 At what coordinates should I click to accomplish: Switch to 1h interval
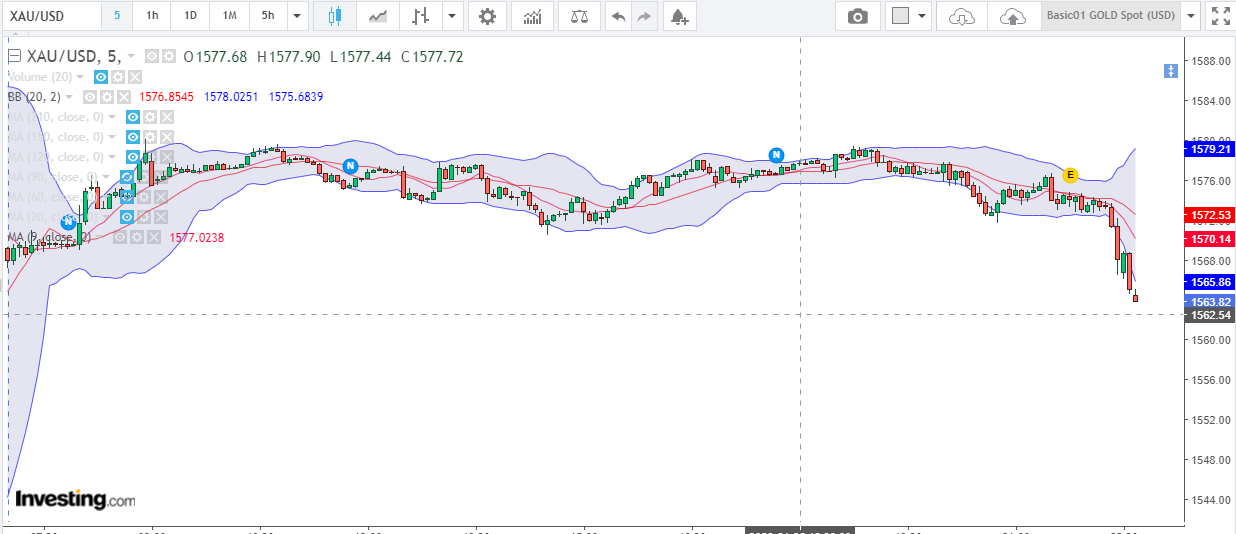152,16
